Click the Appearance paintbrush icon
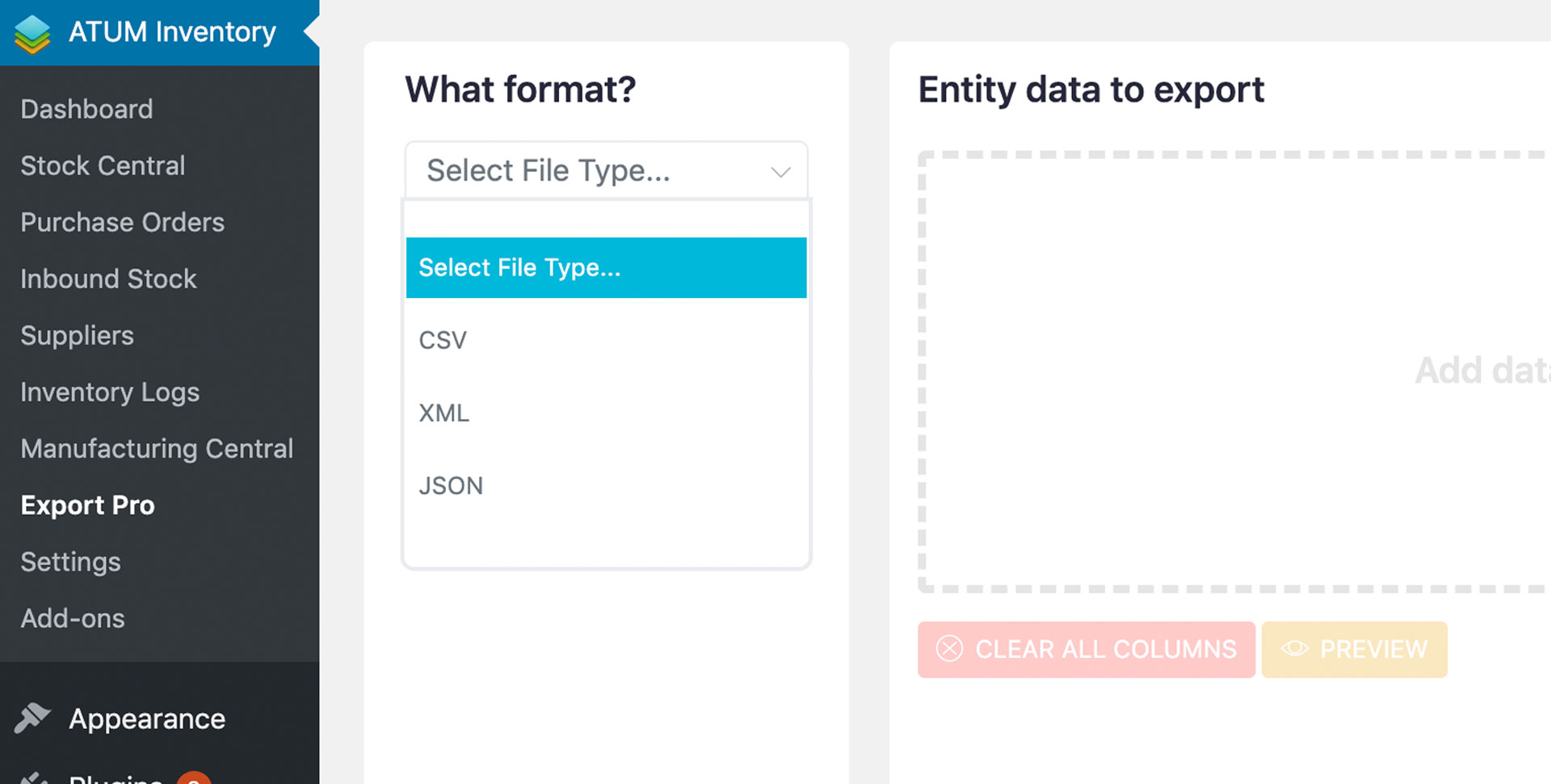This screenshot has width=1551, height=784. pos(32,717)
